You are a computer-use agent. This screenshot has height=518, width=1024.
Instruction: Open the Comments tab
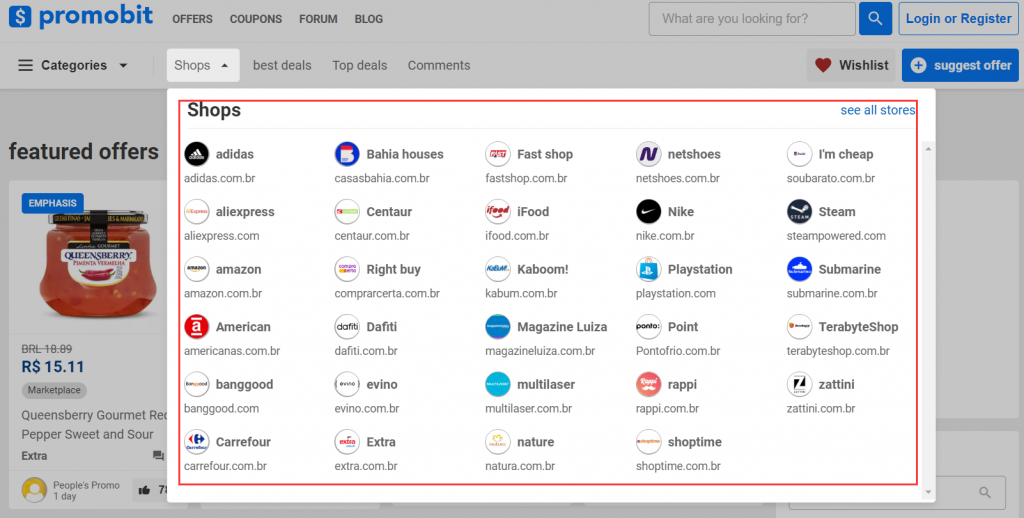[439, 65]
